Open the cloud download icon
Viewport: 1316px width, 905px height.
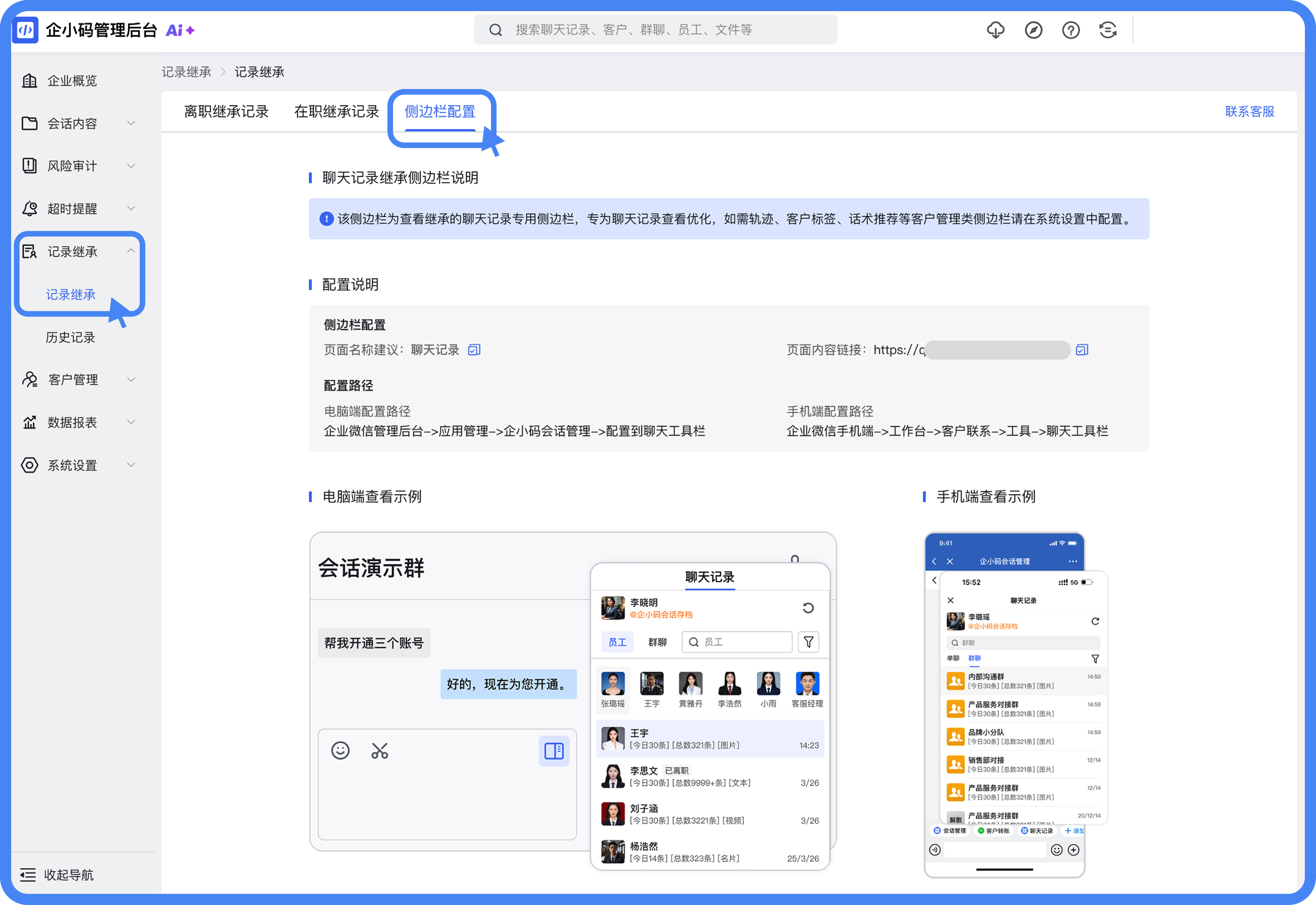996,30
